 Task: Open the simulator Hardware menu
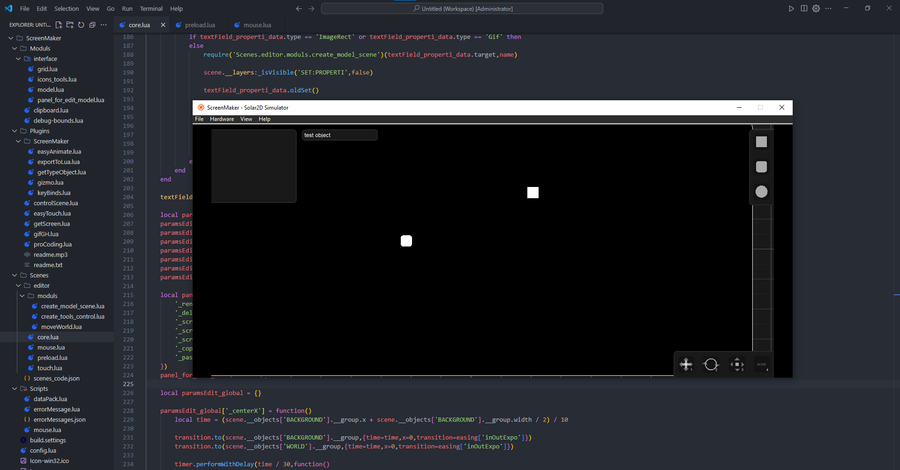pos(222,119)
